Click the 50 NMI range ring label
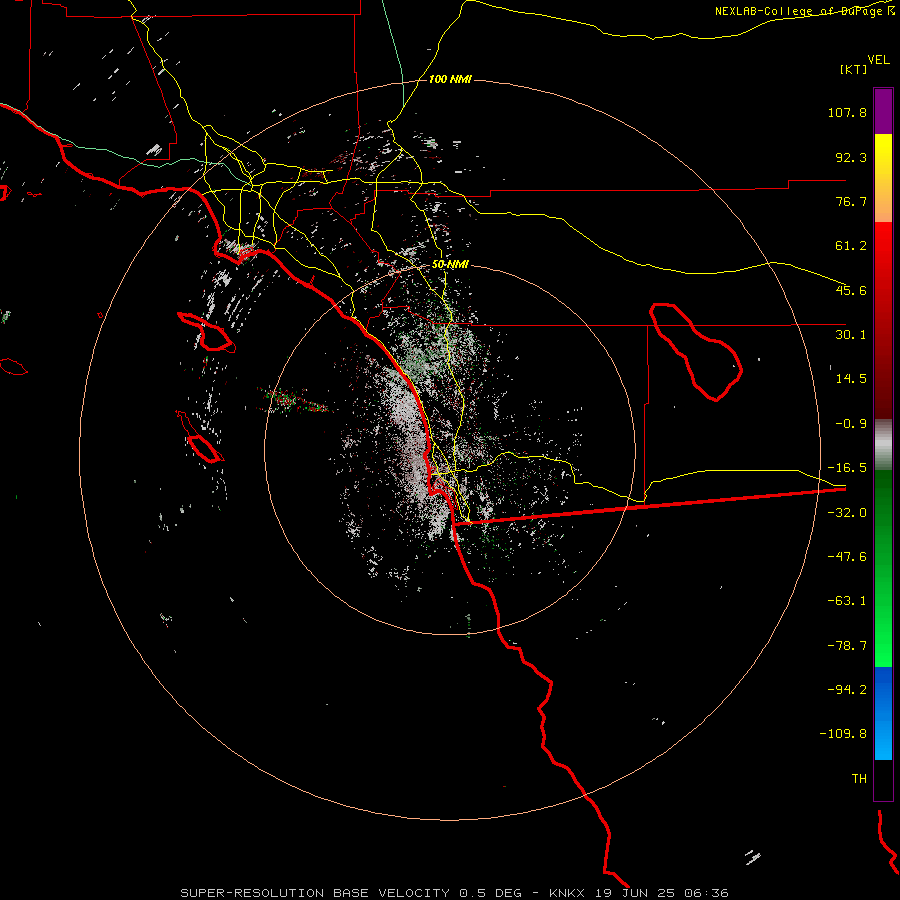 point(450,265)
